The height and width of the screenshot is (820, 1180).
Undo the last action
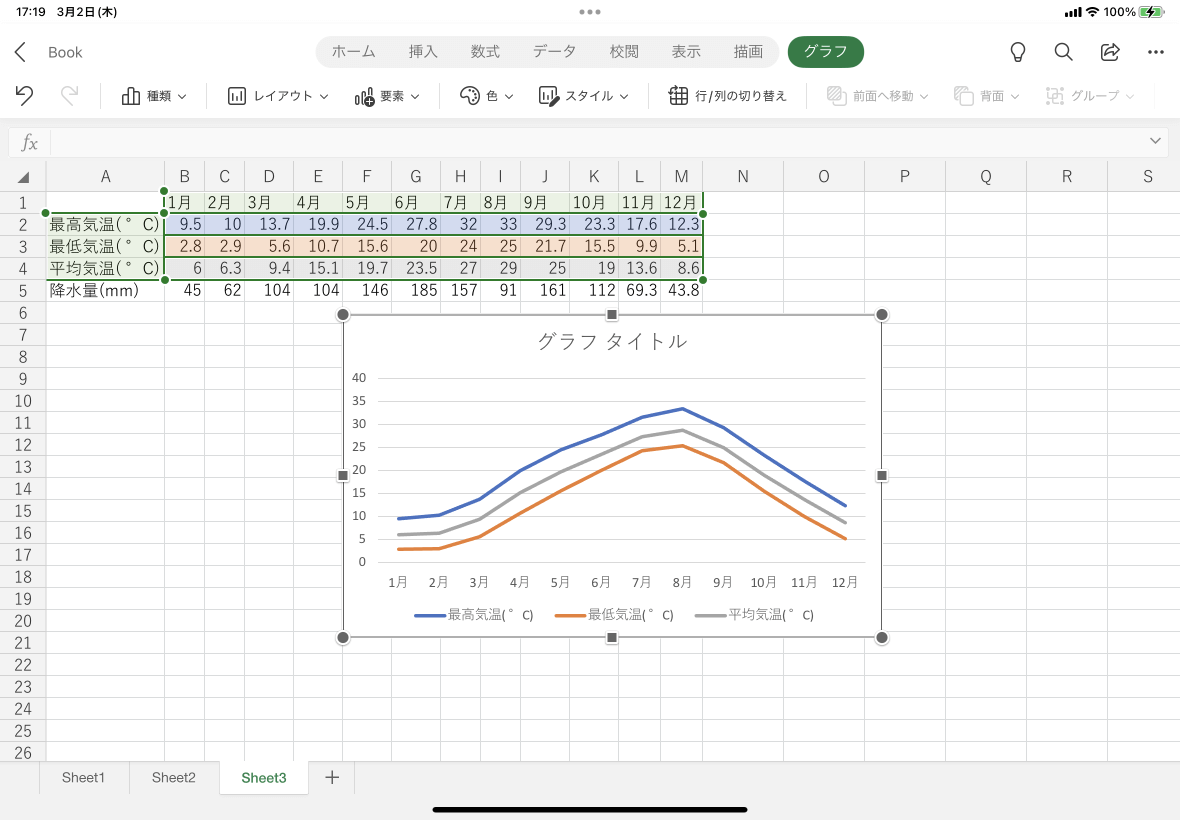point(24,96)
